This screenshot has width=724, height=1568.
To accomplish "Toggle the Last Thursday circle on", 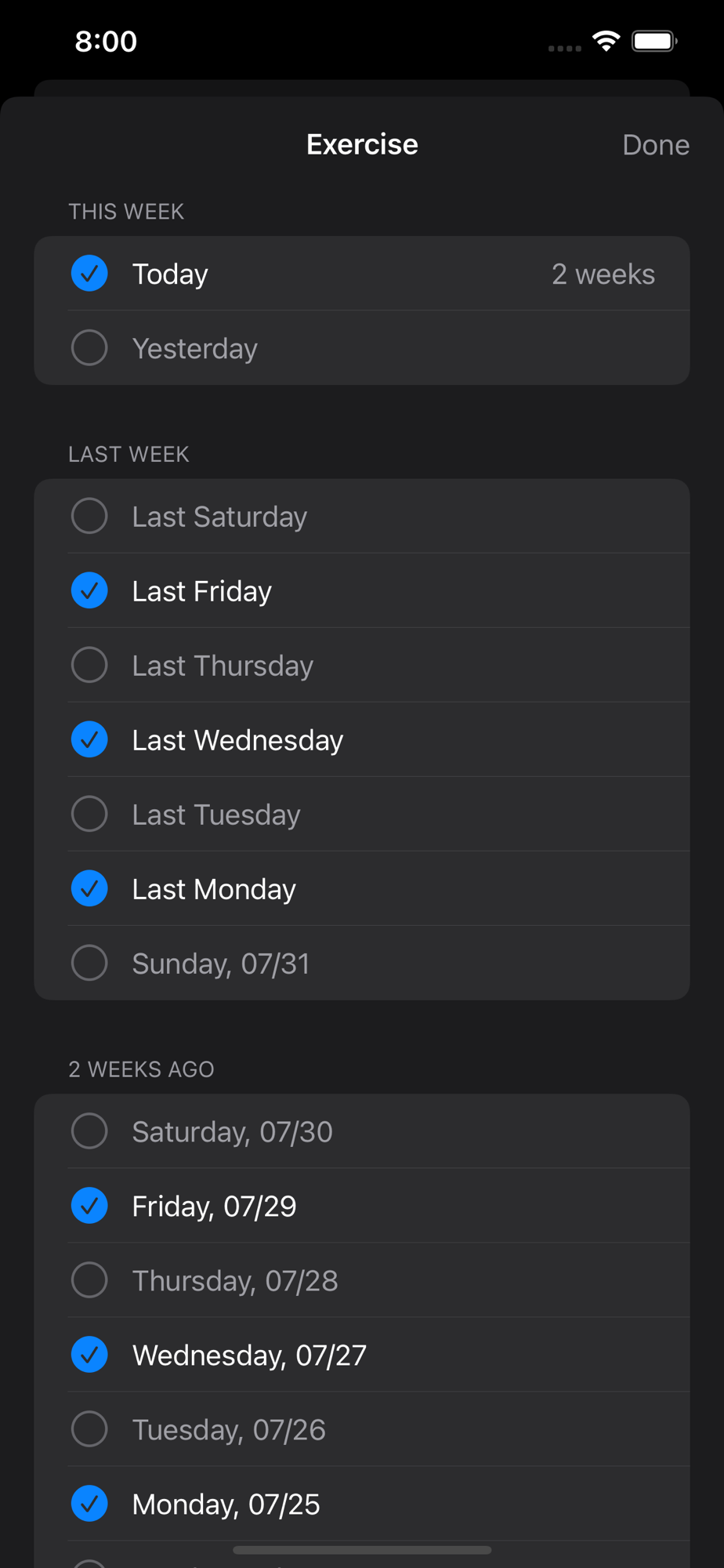I will 89,666.
